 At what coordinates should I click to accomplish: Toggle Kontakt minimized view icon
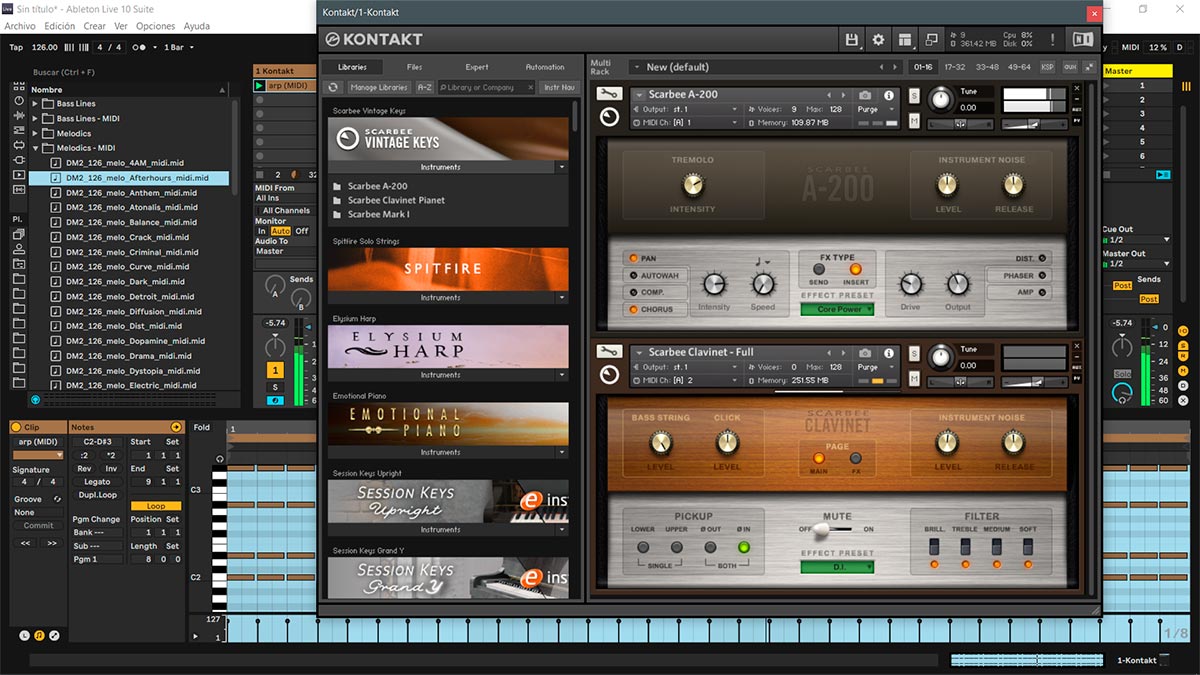(x=932, y=40)
